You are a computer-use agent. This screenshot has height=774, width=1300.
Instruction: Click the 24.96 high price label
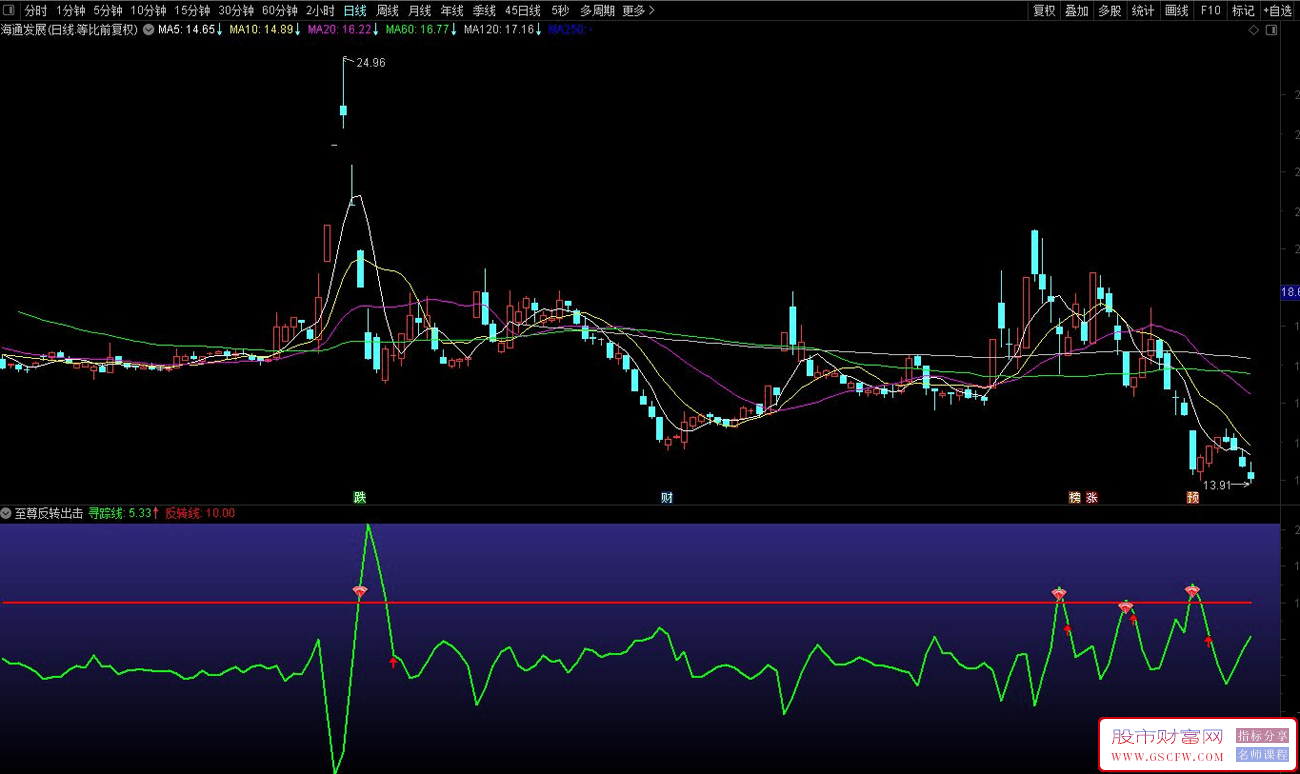(x=370, y=62)
